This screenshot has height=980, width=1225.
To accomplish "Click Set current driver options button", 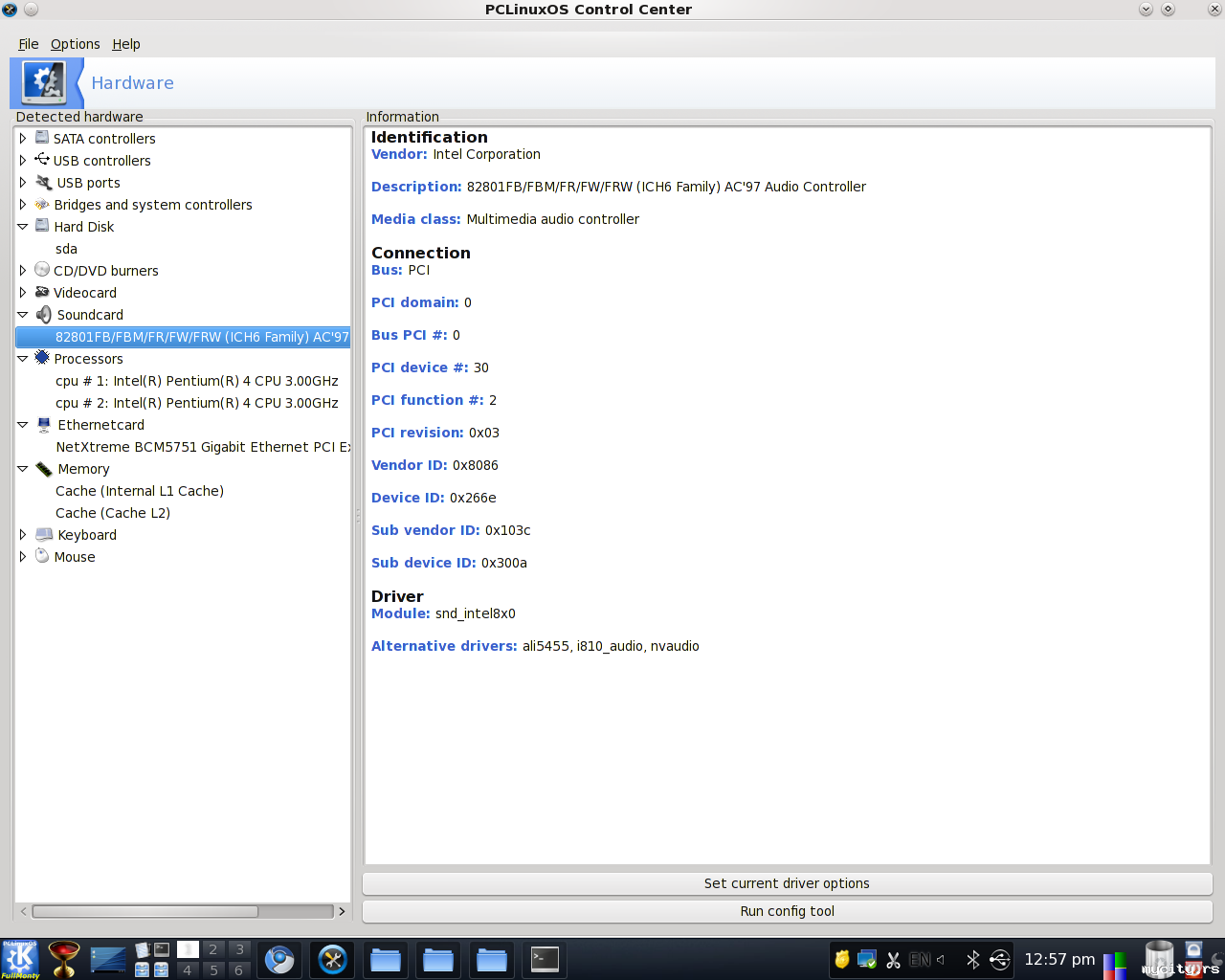I will [x=788, y=883].
